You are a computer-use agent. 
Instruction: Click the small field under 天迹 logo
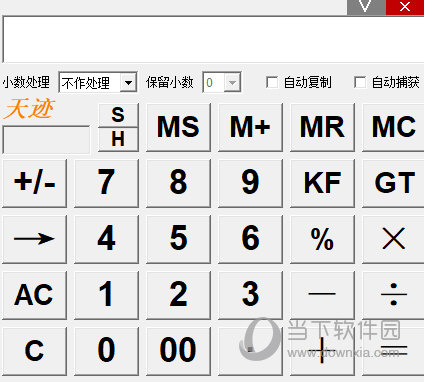[x=46, y=139]
